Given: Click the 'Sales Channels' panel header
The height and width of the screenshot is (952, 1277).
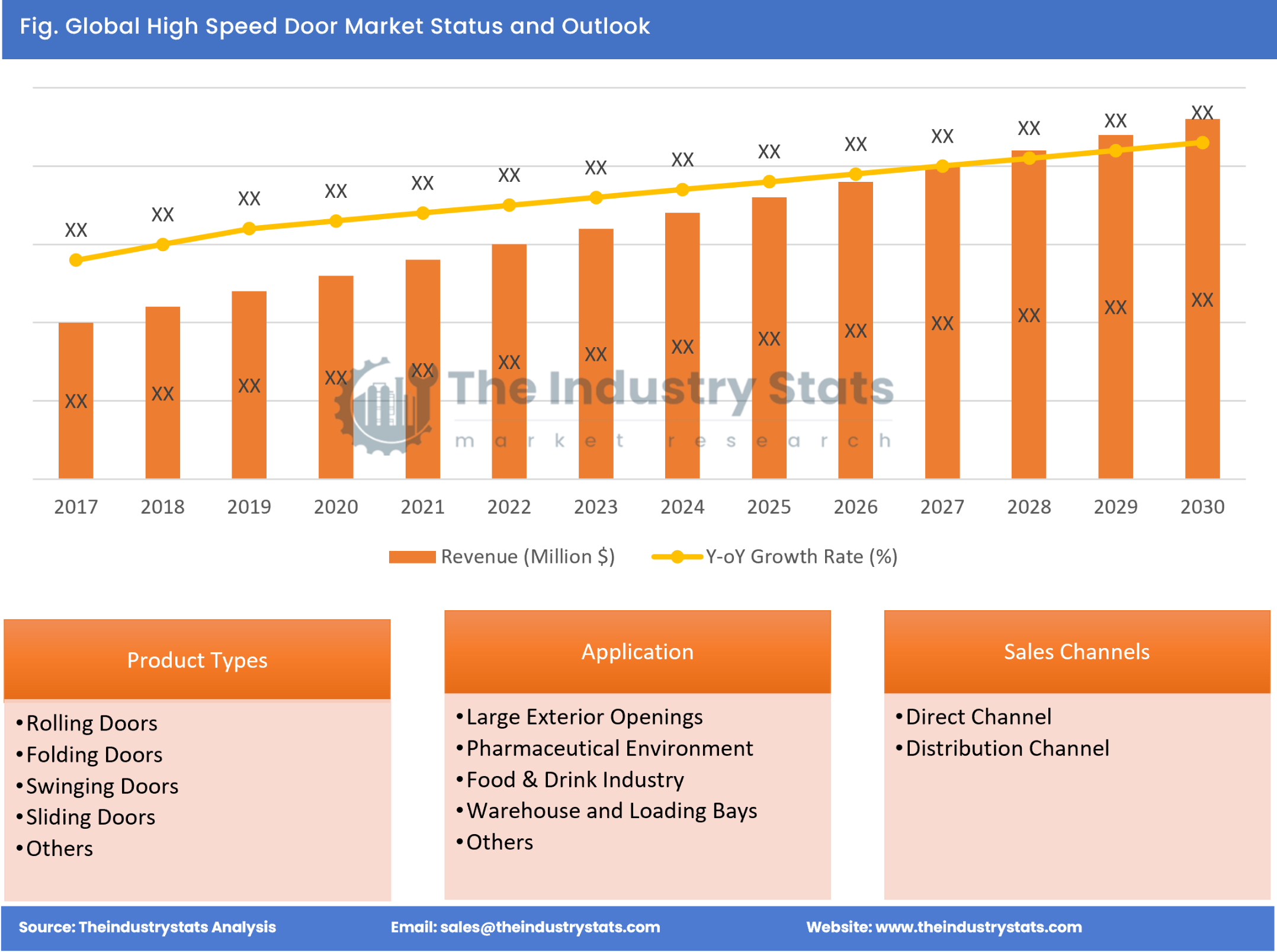Looking at the screenshot, I should (x=1077, y=652).
